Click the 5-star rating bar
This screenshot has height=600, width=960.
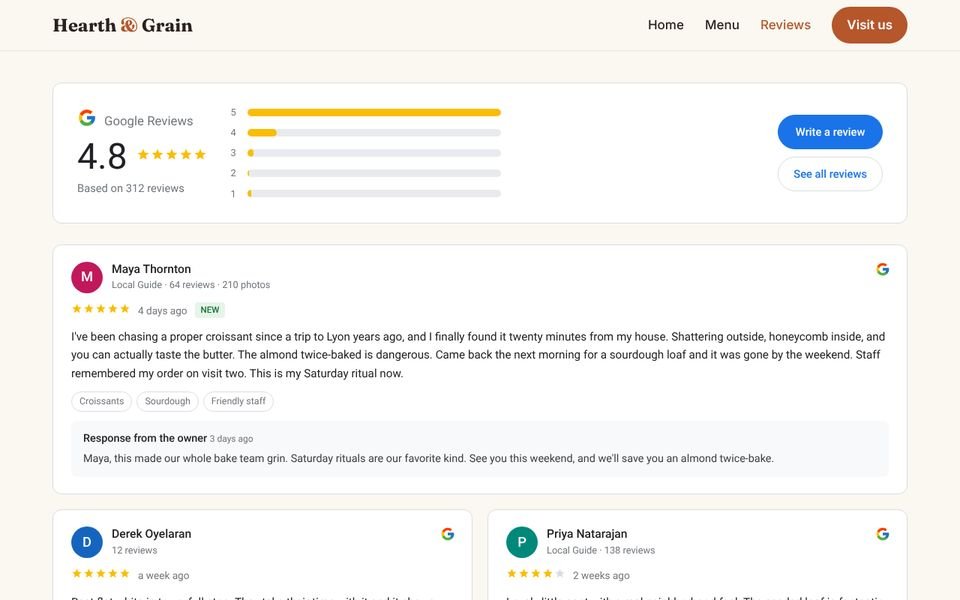point(374,112)
